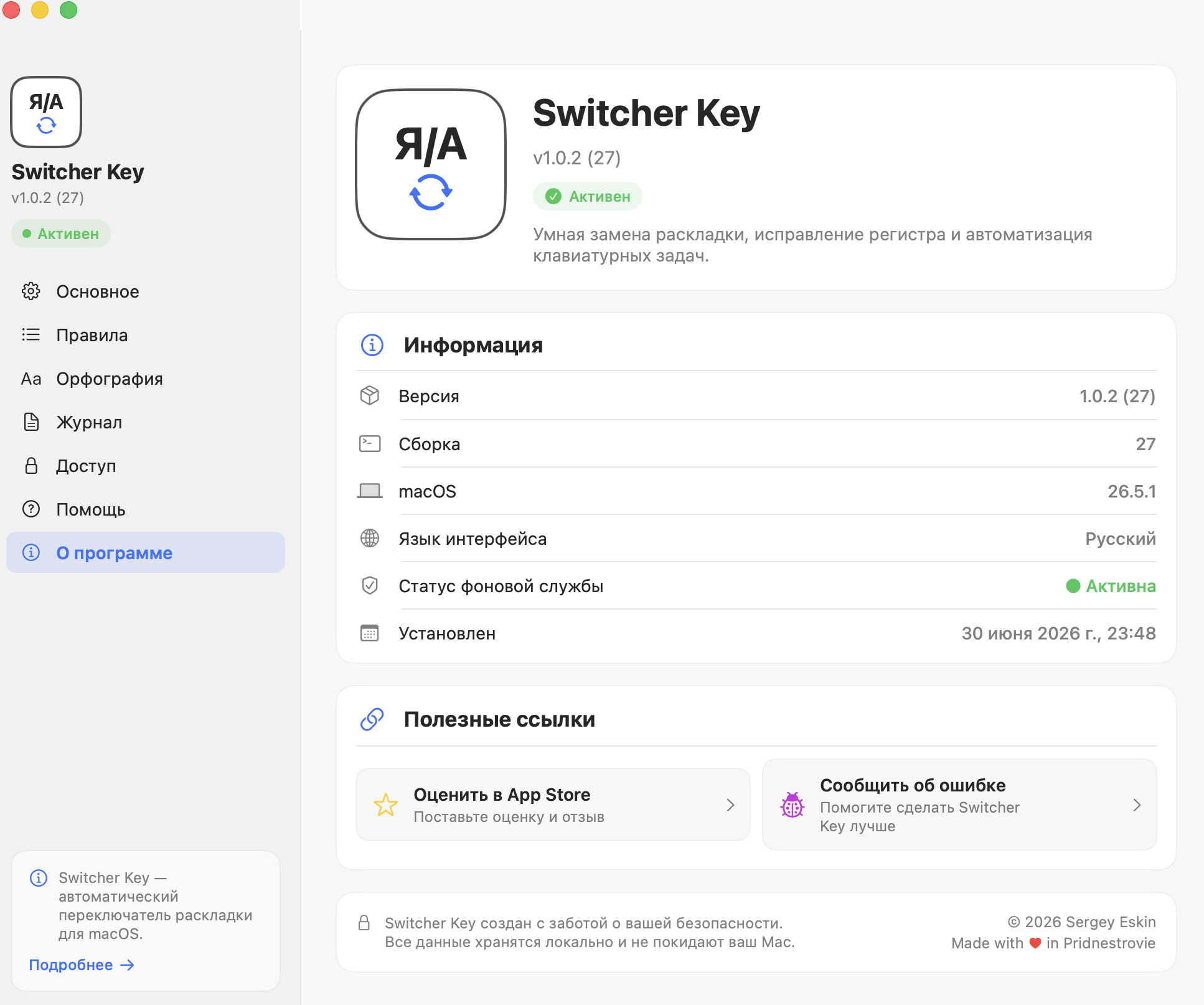Click the arrow next to Подробнее
This screenshot has width=1204, height=1005.
(128, 965)
